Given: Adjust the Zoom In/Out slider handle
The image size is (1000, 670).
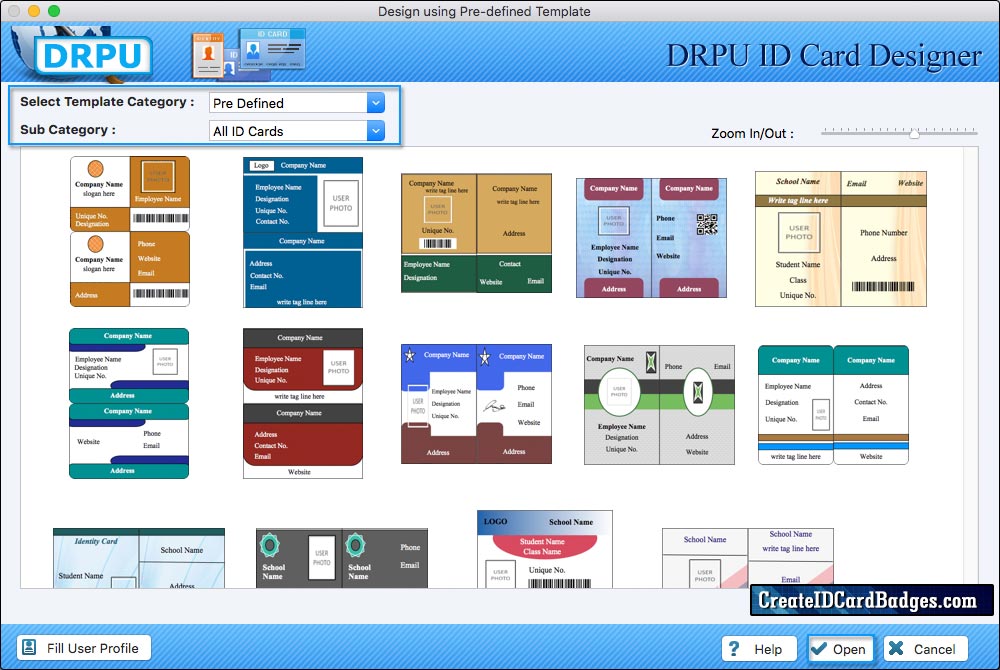Looking at the screenshot, I should coord(914,133).
